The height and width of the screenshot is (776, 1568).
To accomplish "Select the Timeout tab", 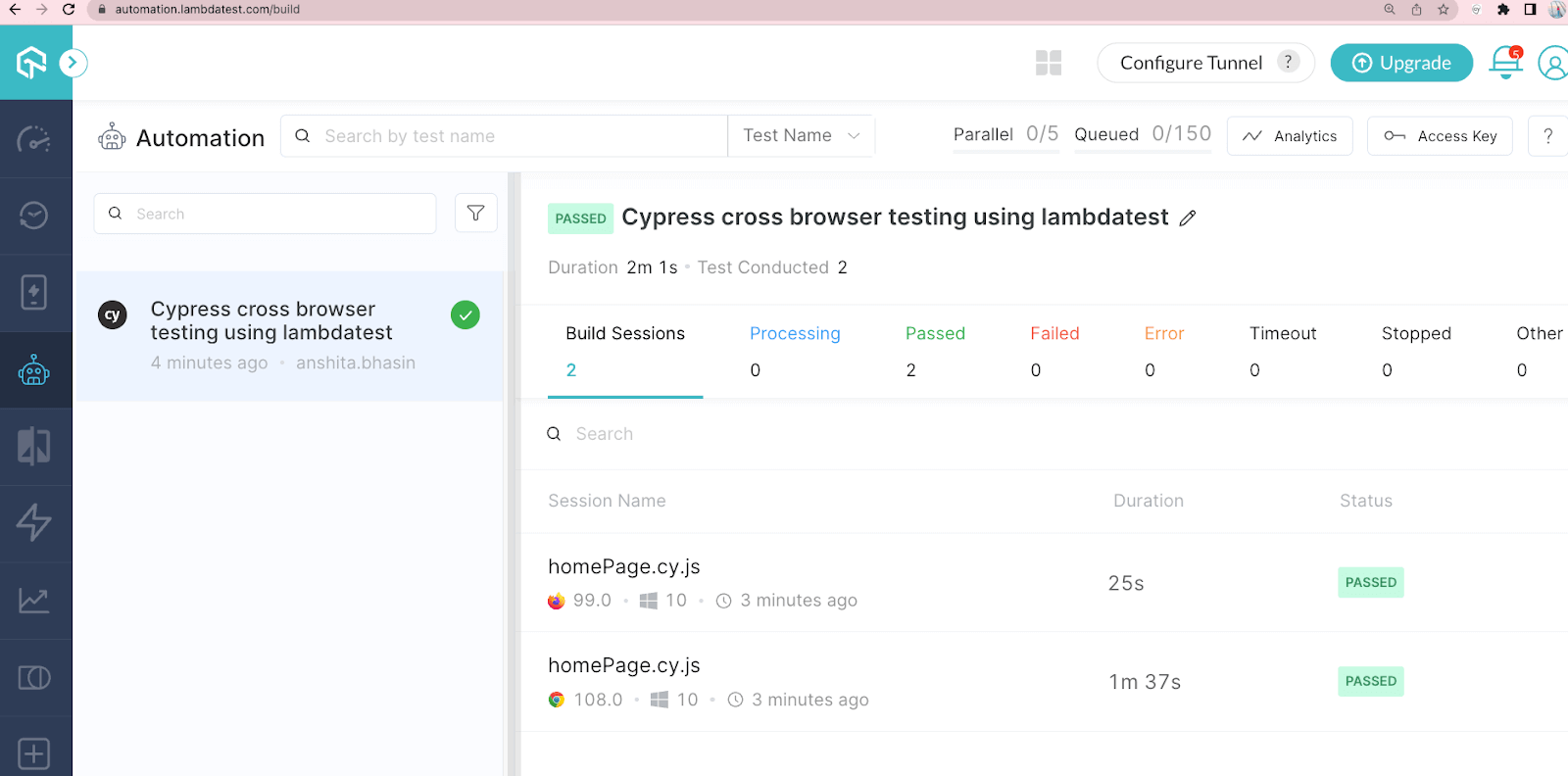I will click(x=1283, y=351).
